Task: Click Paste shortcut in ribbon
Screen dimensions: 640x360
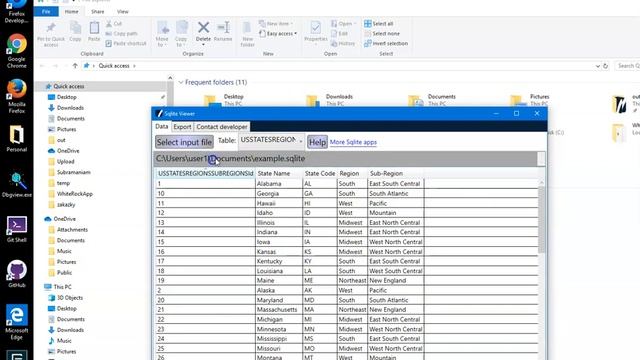Action: click(126, 43)
